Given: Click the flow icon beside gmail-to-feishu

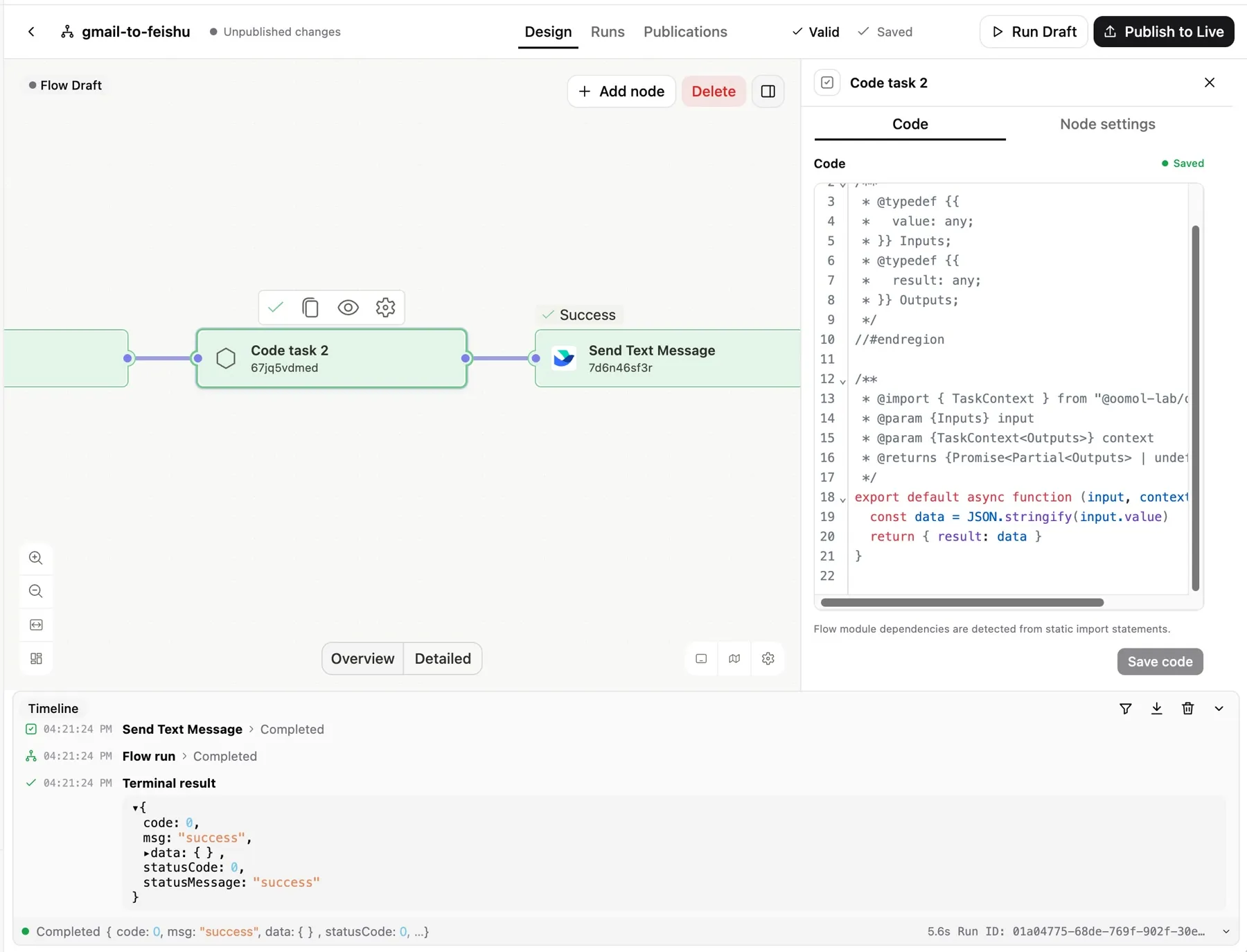Looking at the screenshot, I should pyautogui.click(x=67, y=32).
